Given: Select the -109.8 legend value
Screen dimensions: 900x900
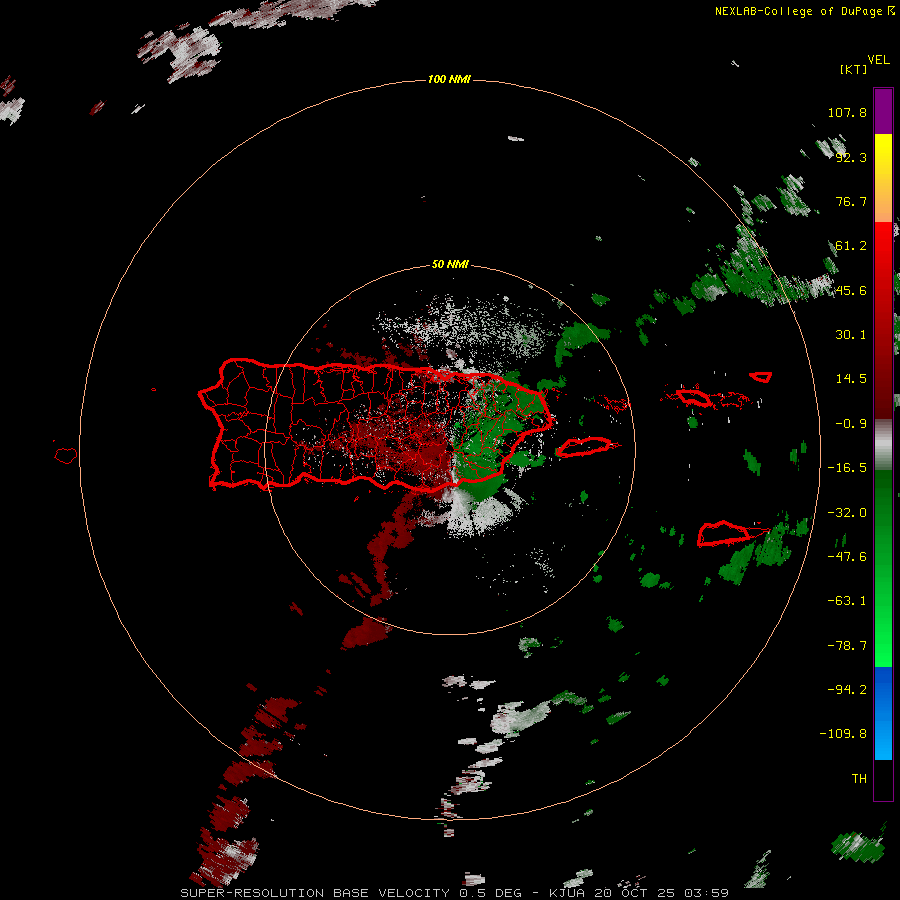Looking at the screenshot, I should [x=844, y=734].
